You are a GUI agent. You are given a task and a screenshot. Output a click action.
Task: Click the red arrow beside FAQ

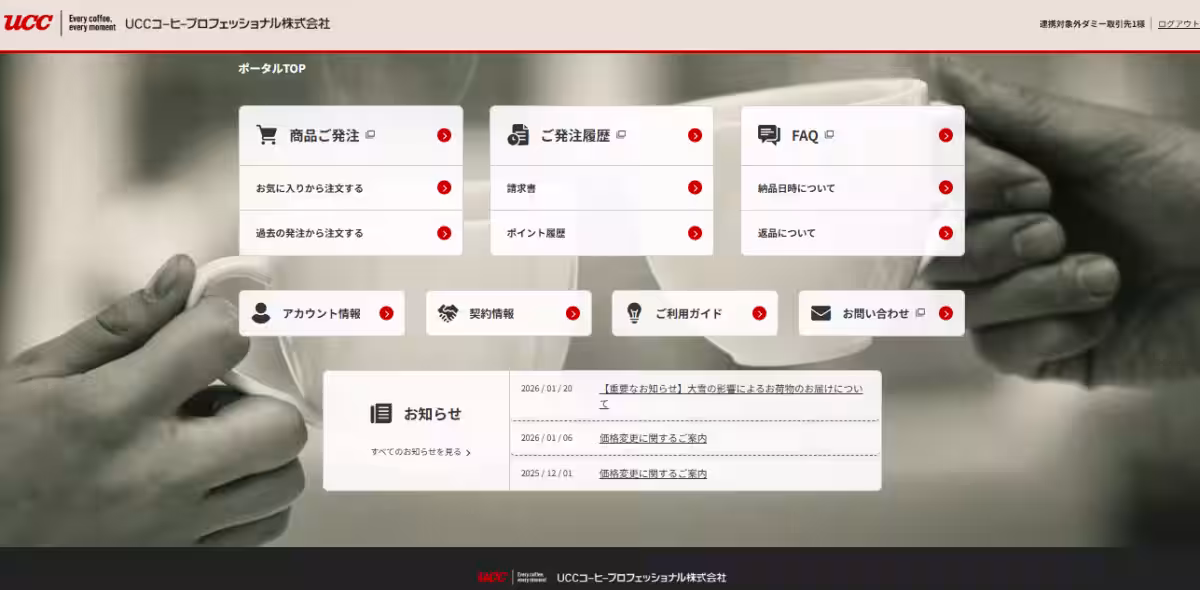pyautogui.click(x=945, y=134)
